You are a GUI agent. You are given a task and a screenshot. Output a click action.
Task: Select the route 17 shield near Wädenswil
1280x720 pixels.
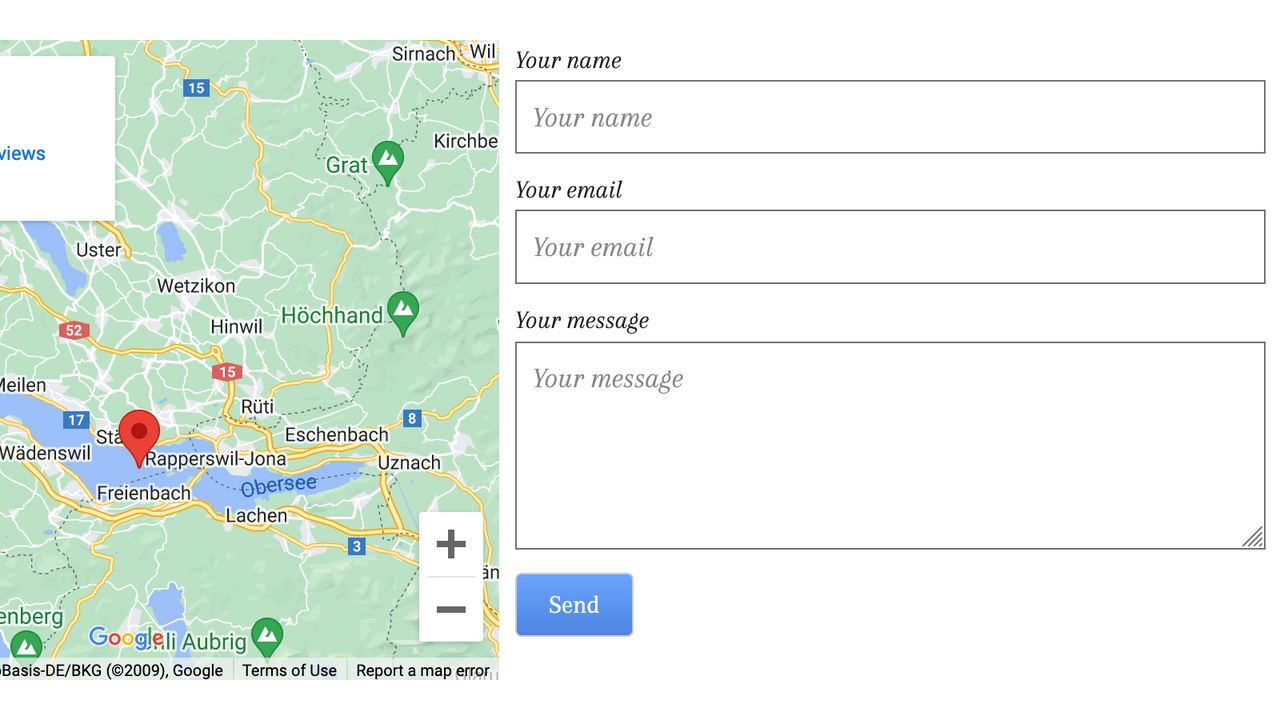(x=76, y=420)
